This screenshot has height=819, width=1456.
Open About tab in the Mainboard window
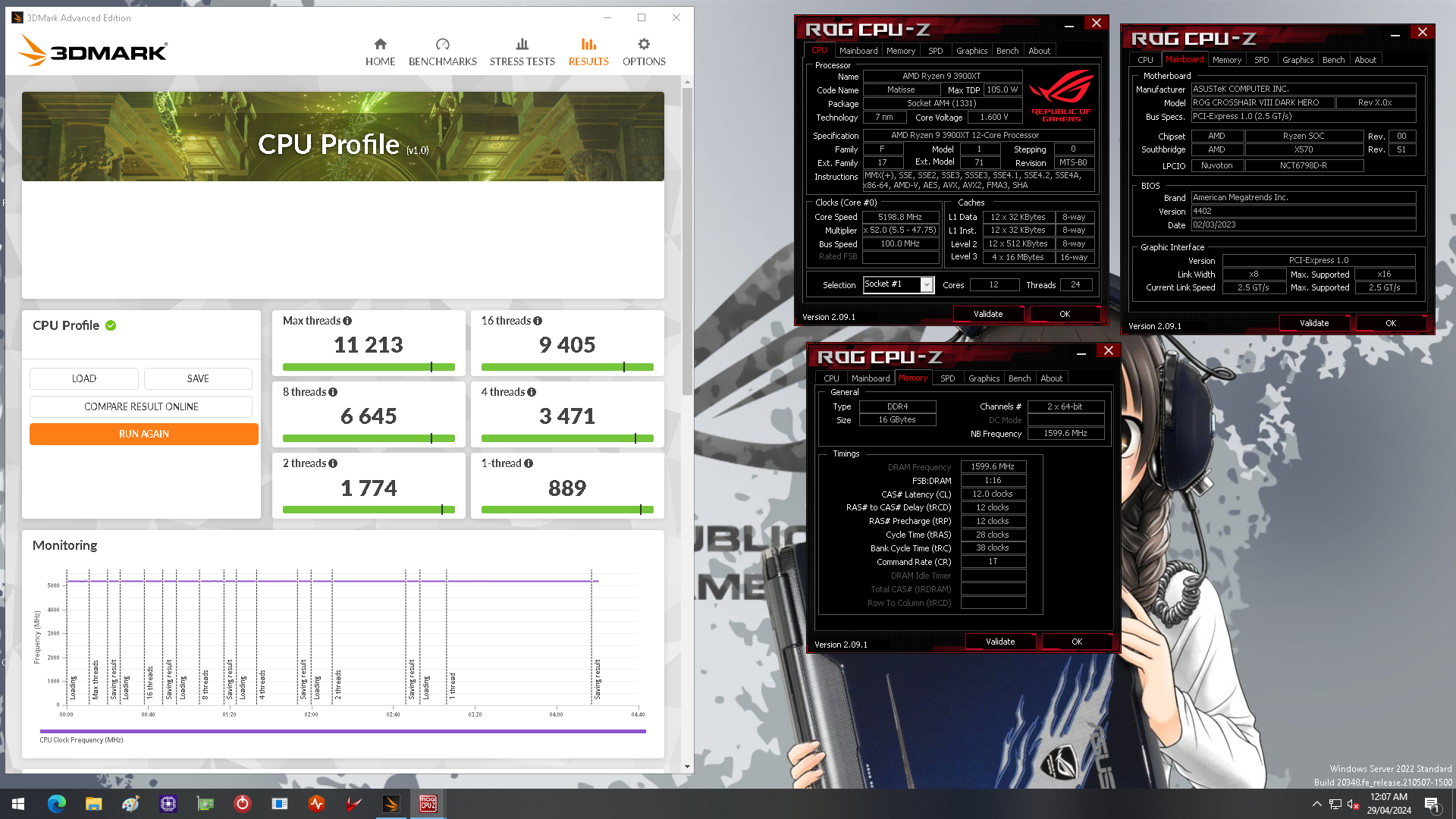pos(1365,60)
